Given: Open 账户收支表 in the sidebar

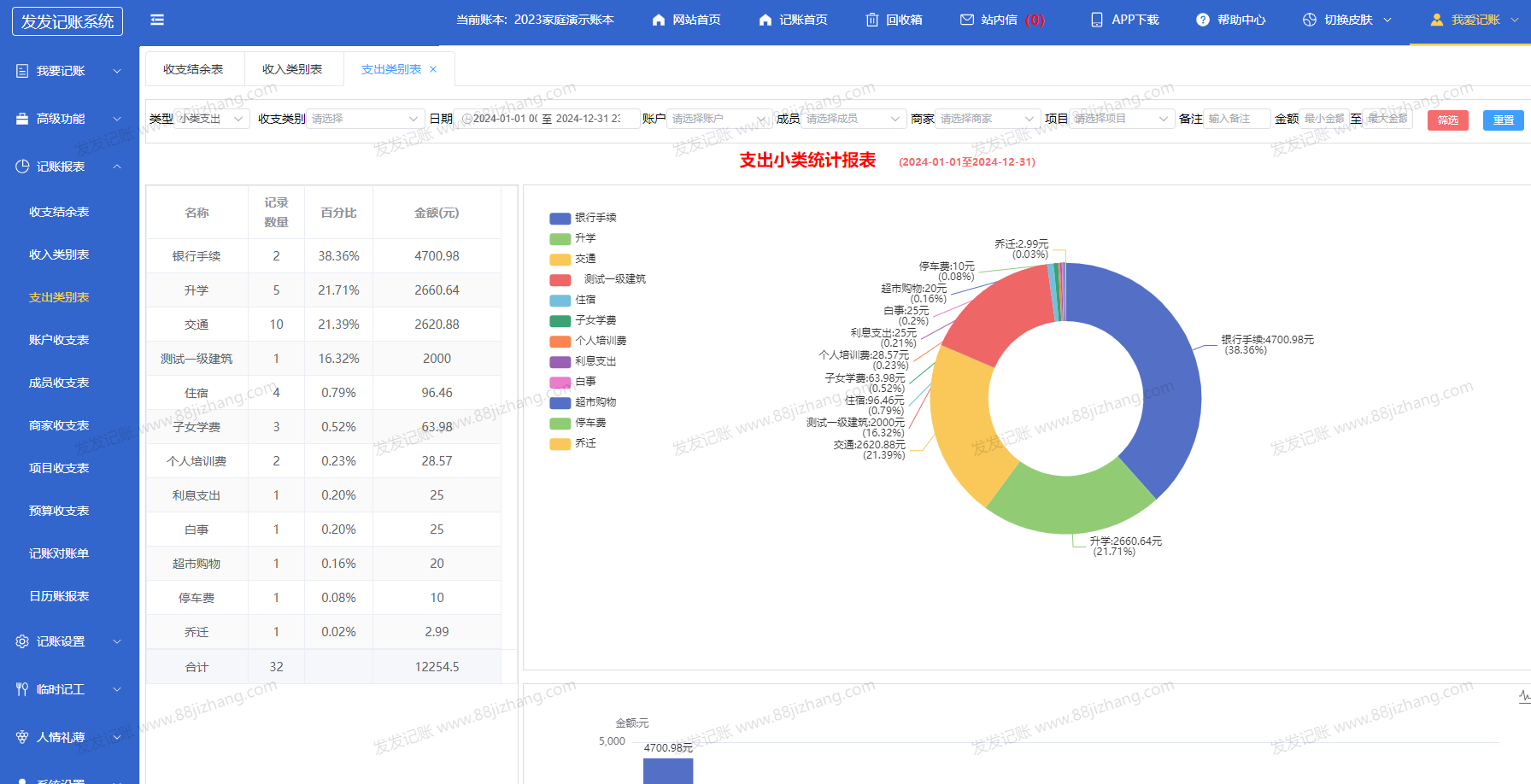Looking at the screenshot, I should click(x=59, y=340).
